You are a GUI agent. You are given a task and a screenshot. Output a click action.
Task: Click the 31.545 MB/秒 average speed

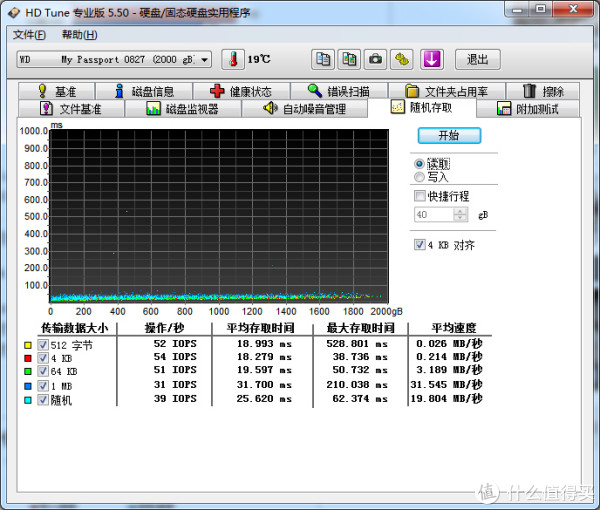[446, 384]
